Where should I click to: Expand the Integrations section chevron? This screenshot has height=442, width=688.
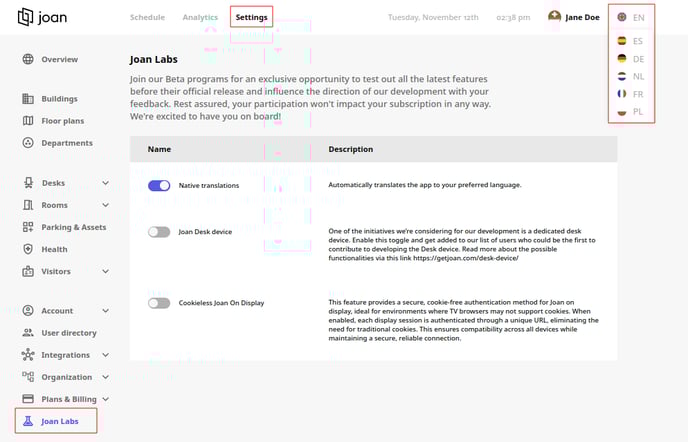(105, 355)
